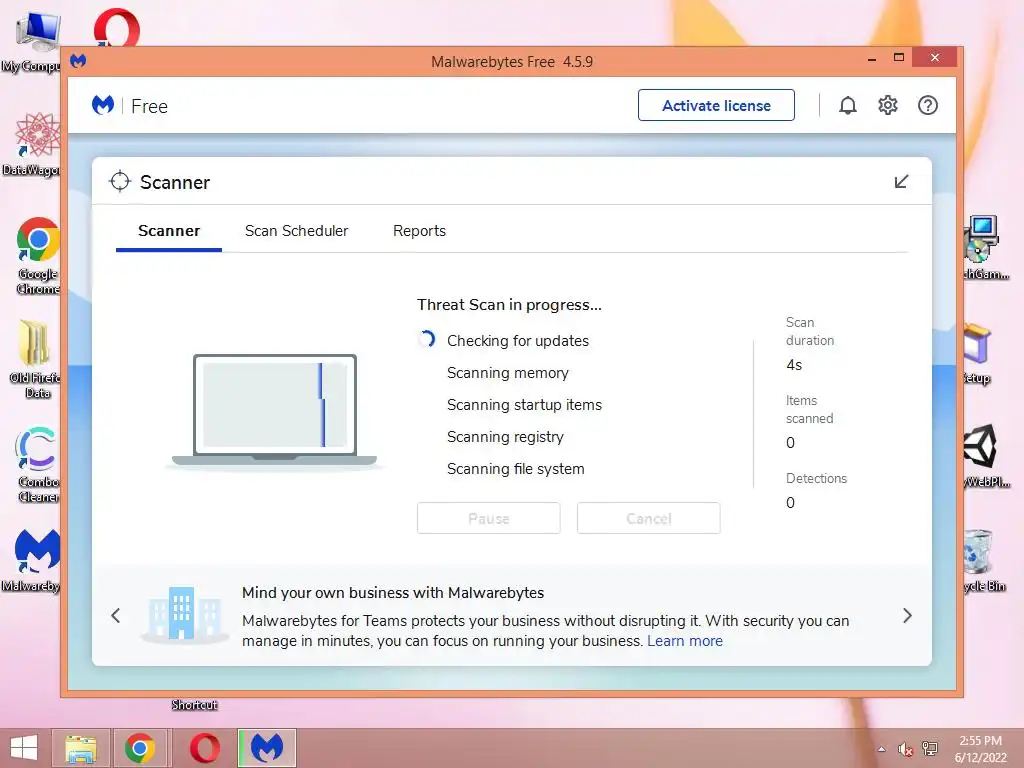This screenshot has height=768, width=1024.
Task: Open Opera from the taskbar
Action: [x=204, y=748]
